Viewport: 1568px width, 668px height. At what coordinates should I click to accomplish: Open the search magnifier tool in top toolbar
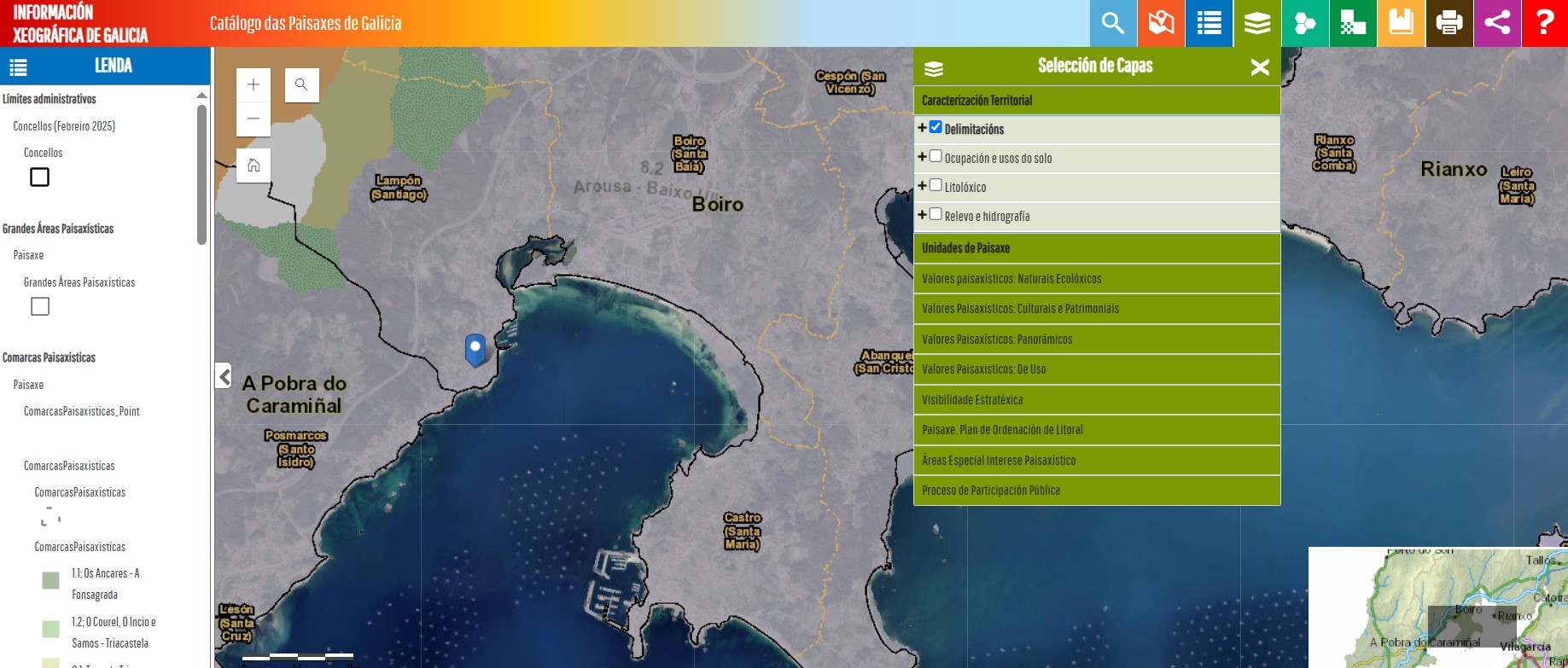pos(1113,23)
